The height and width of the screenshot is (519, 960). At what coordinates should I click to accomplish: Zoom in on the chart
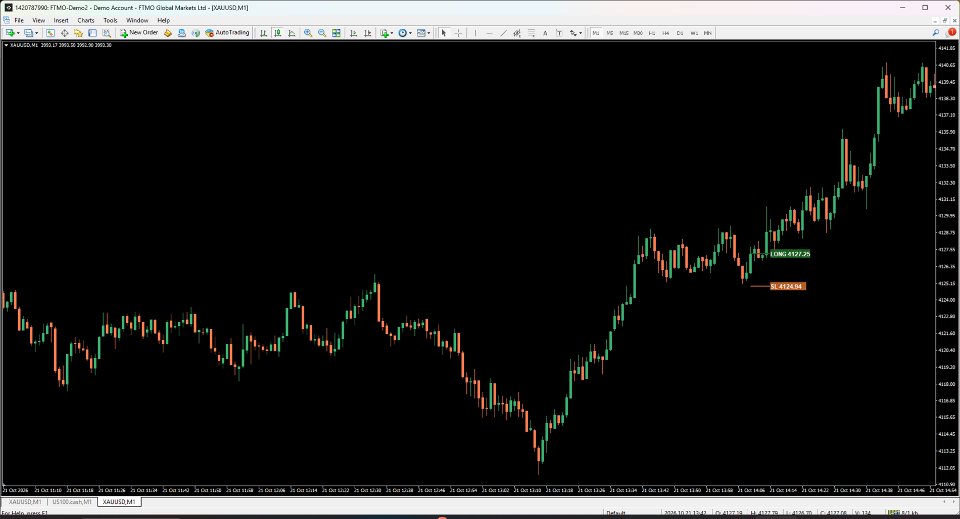[308, 33]
